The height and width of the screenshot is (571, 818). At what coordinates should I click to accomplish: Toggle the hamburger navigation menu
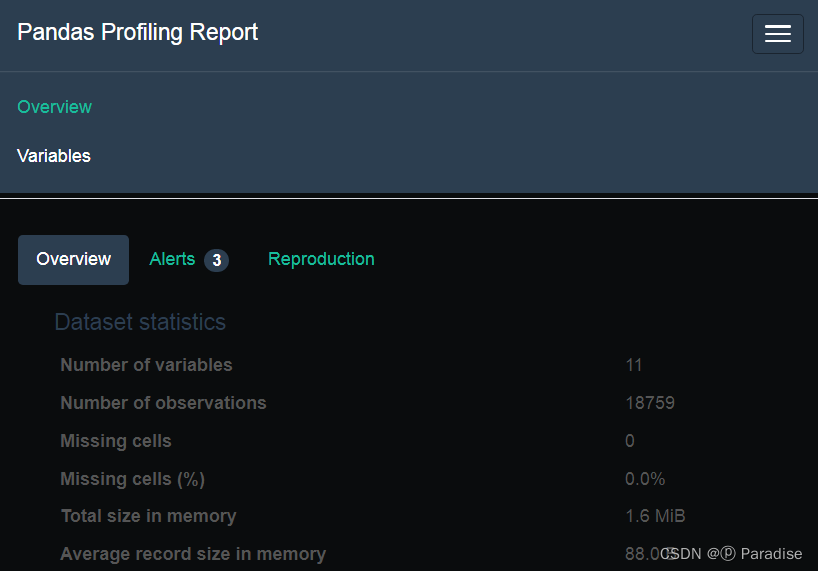point(777,34)
